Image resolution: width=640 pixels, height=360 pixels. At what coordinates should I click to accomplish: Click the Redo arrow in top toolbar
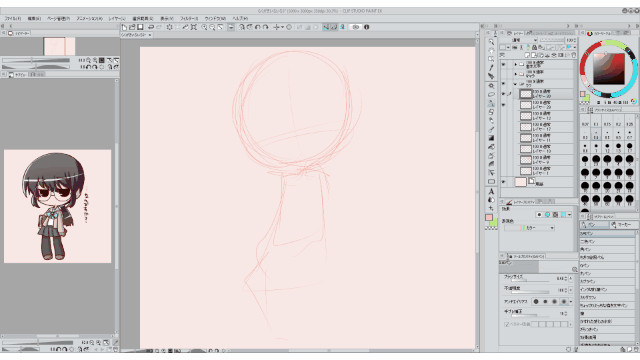159,27
